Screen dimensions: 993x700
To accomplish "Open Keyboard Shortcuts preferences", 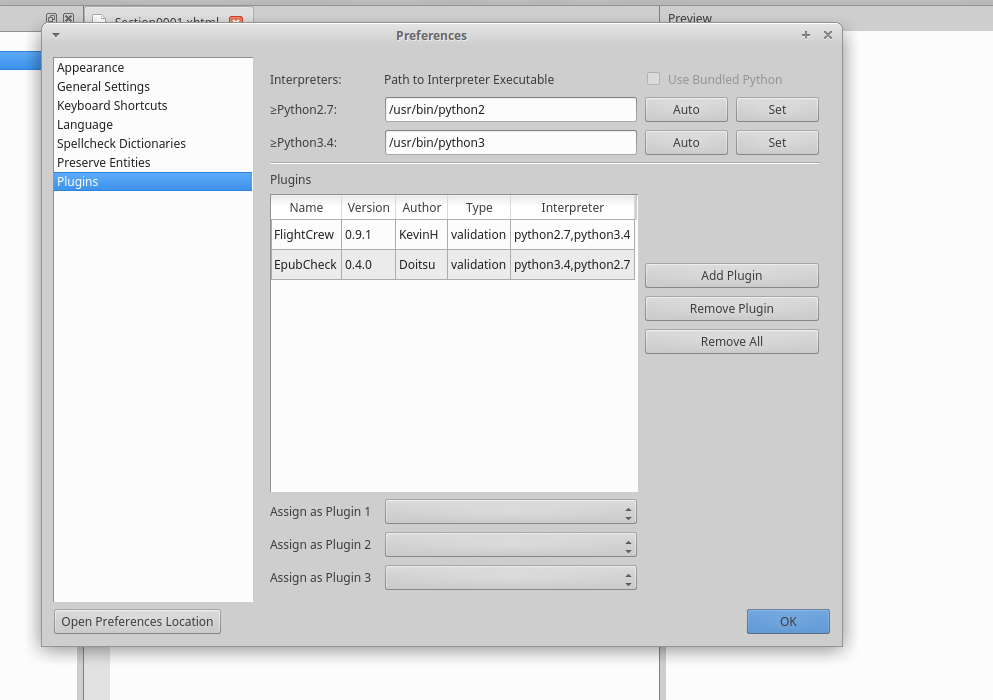I will (x=153, y=106).
